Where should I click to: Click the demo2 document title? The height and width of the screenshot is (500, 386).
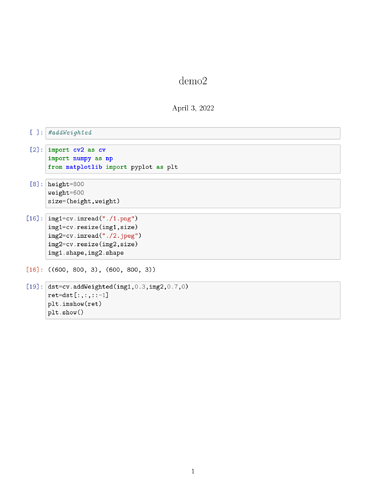pyautogui.click(x=193, y=81)
